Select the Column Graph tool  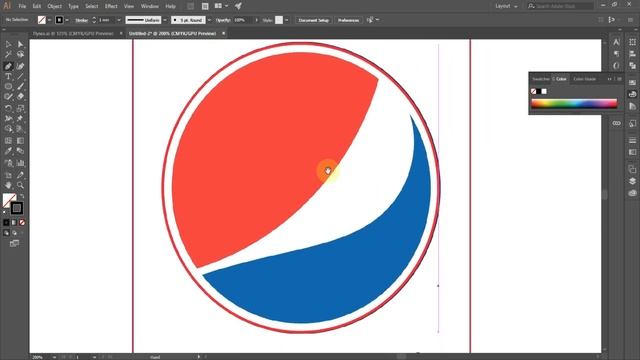20,163
